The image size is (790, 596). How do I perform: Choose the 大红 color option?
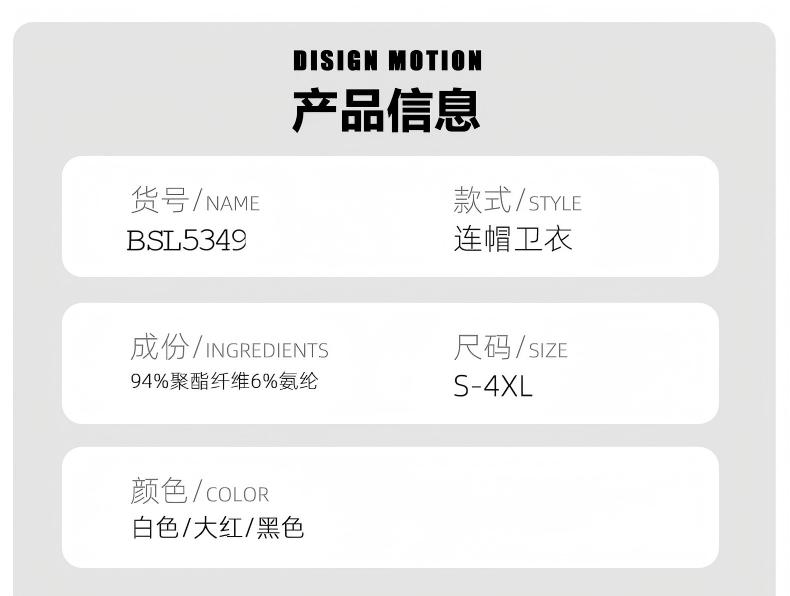(218, 528)
